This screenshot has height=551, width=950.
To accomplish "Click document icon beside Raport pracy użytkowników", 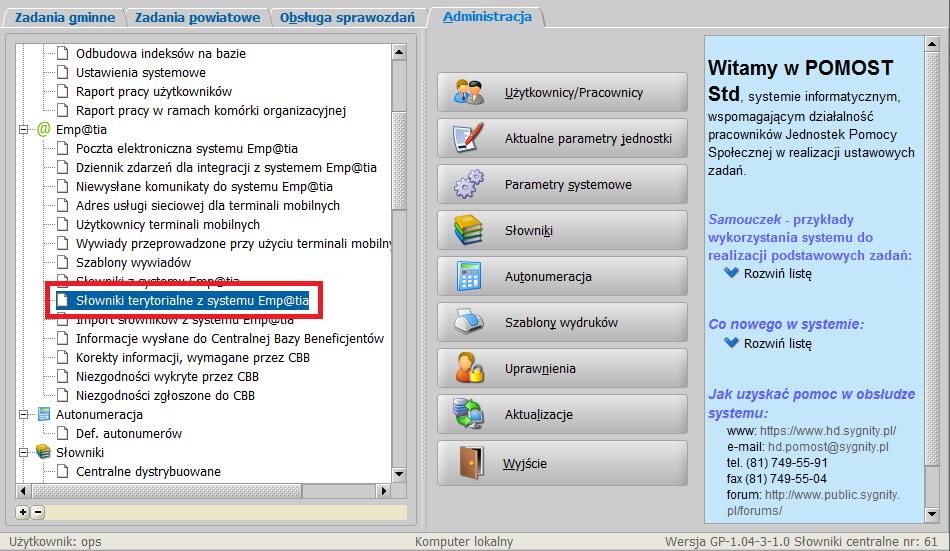I will pos(62,91).
